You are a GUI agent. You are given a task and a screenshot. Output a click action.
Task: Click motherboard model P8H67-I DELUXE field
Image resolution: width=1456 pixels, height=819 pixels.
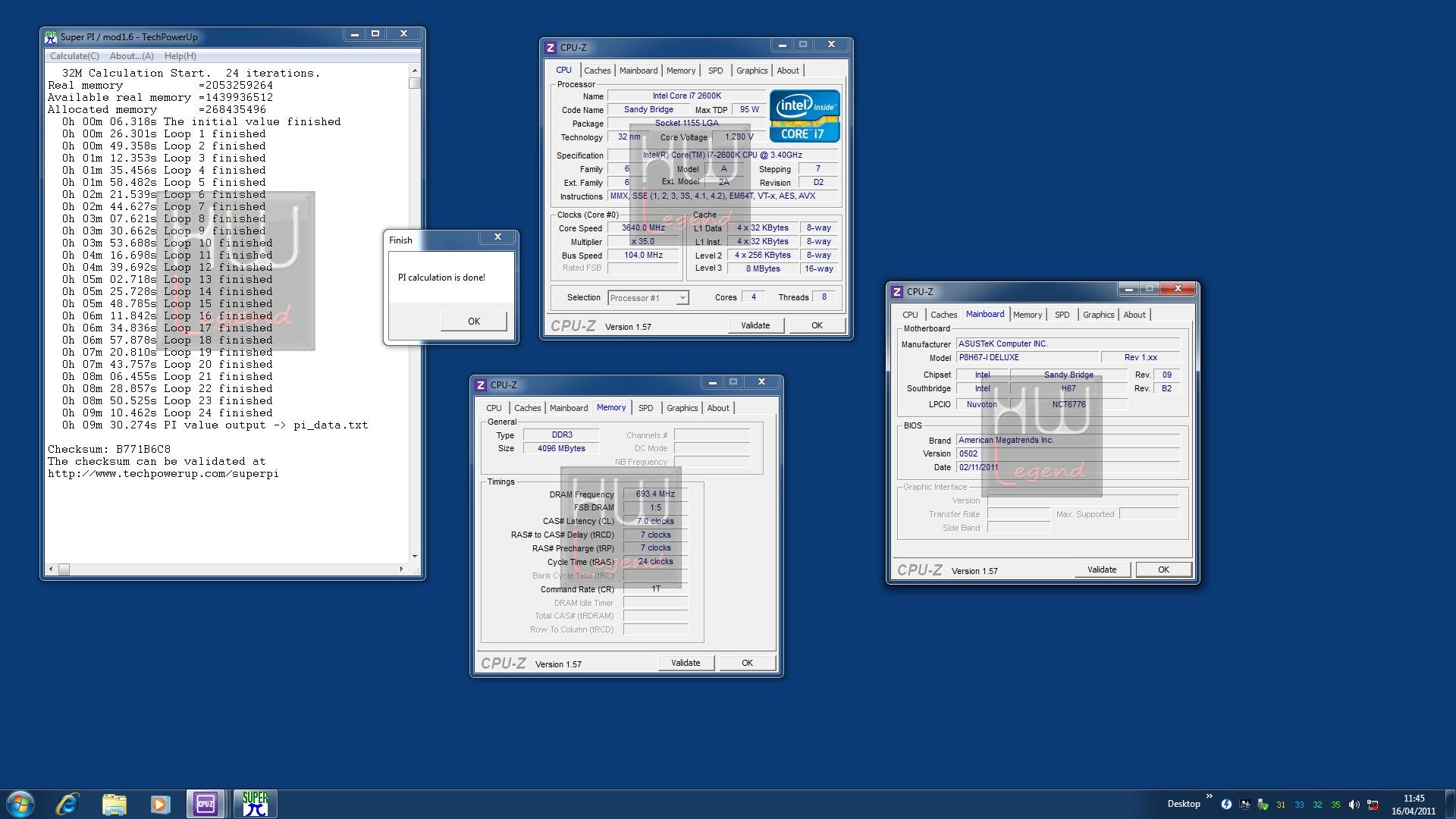[x=1028, y=358]
